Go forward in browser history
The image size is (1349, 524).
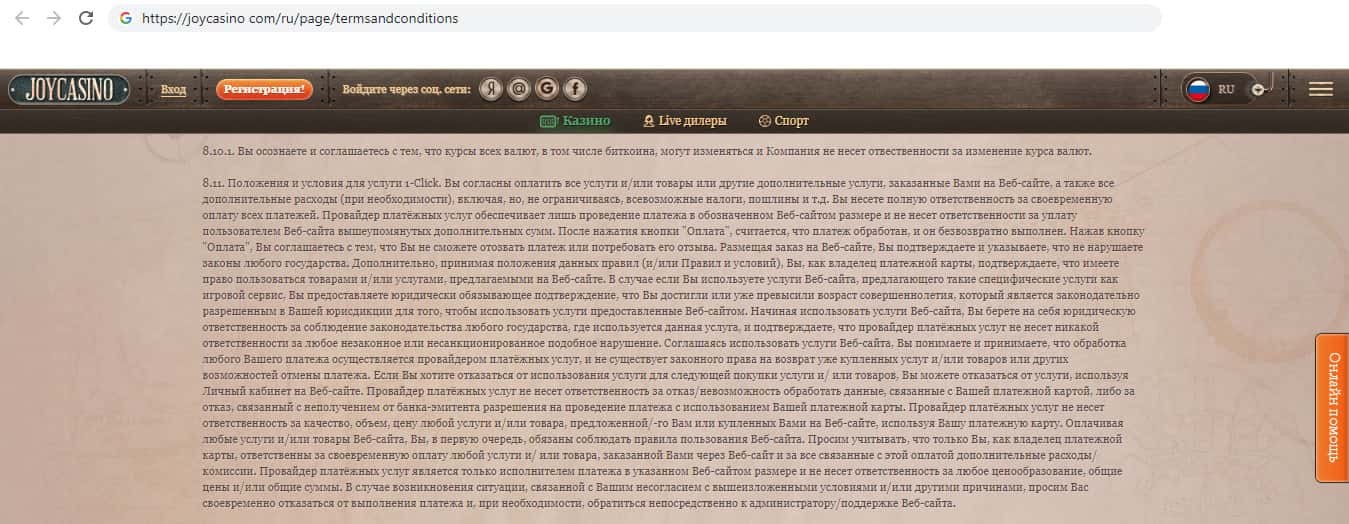coord(54,18)
